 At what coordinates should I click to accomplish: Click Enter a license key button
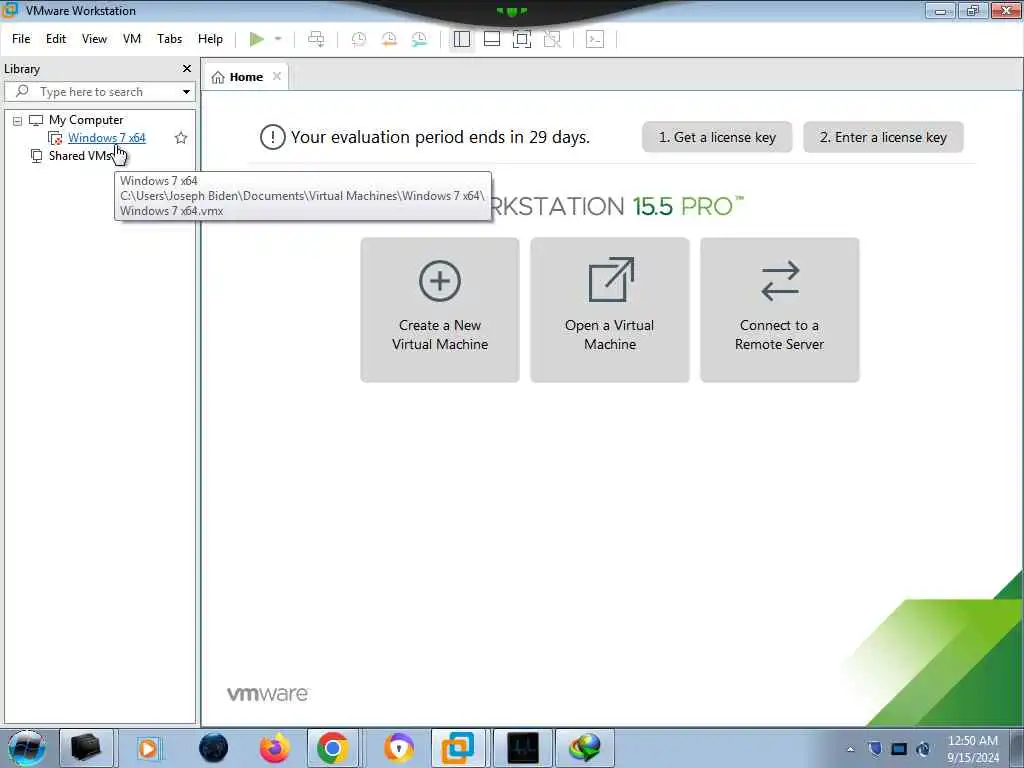(883, 137)
